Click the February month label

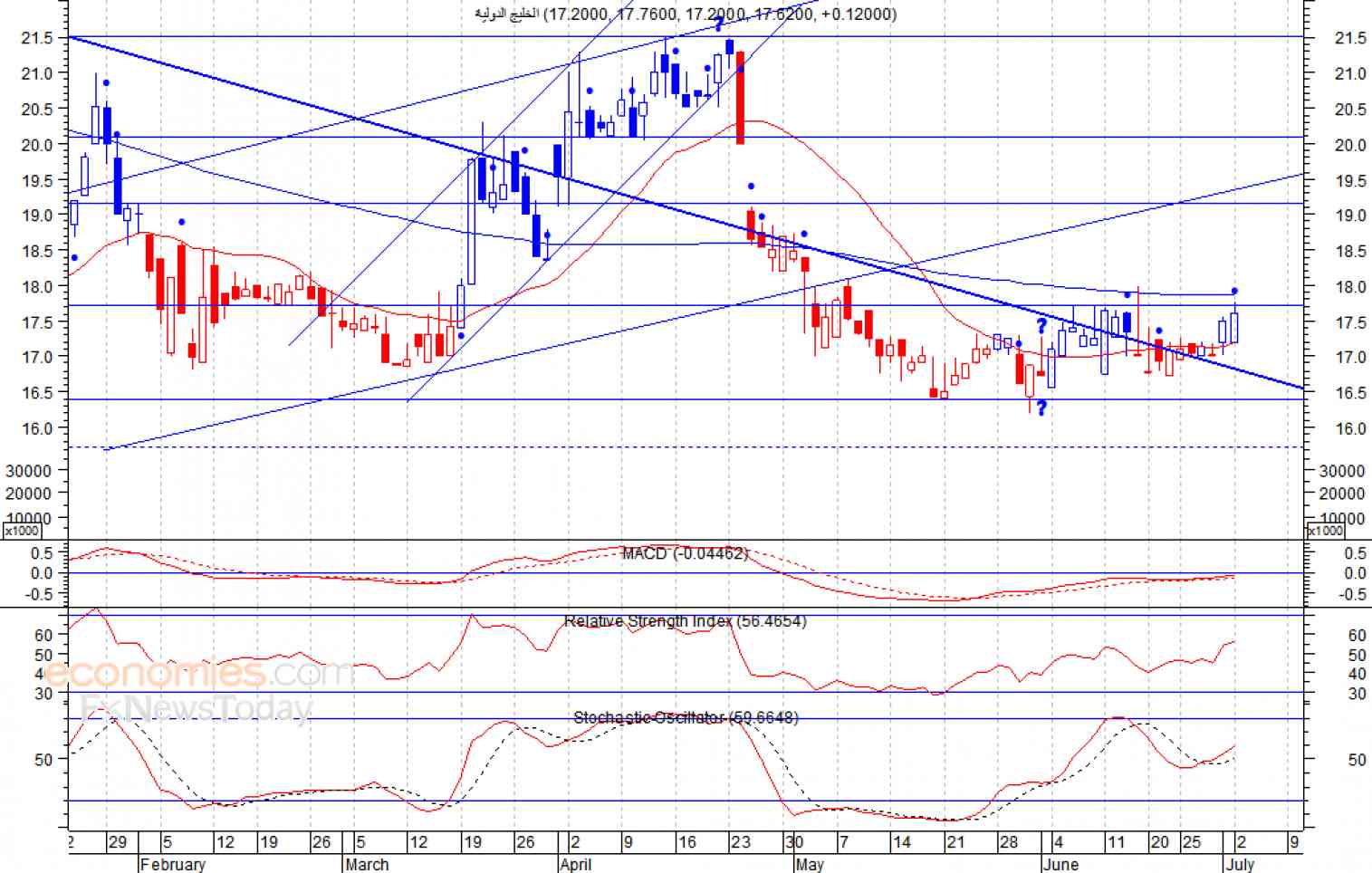pyautogui.click(x=173, y=864)
